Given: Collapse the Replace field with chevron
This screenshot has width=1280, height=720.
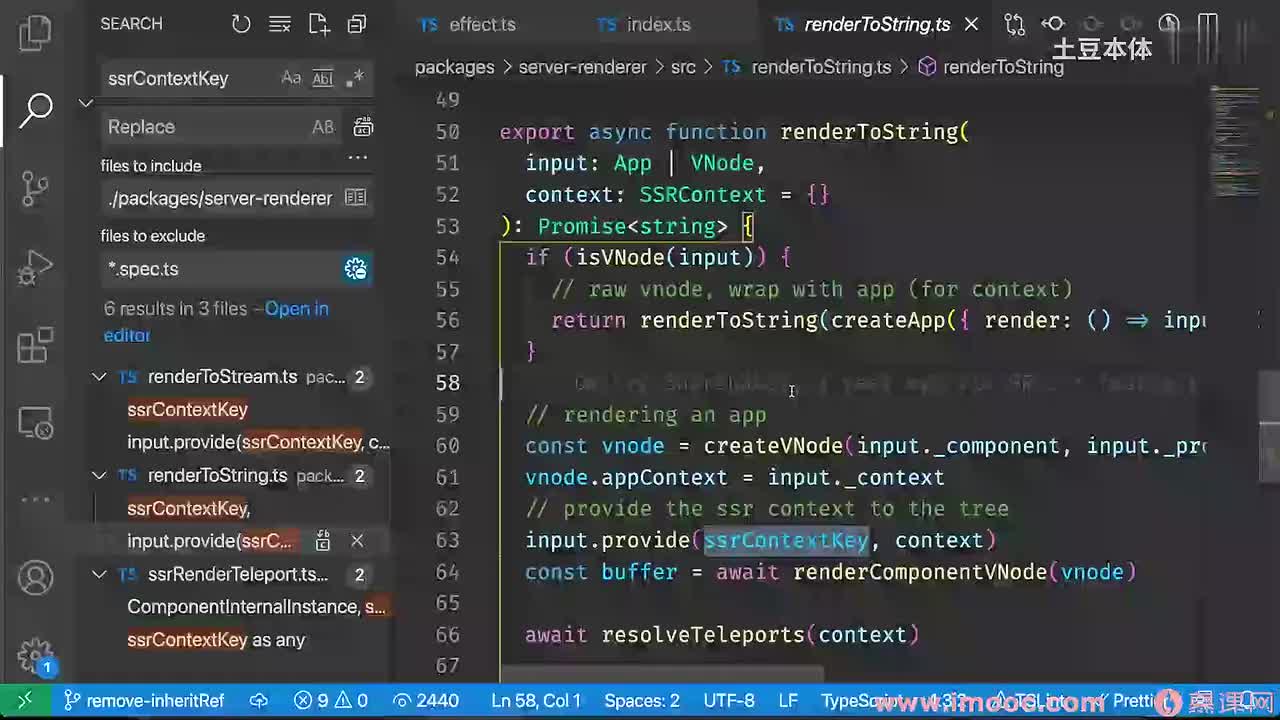Looking at the screenshot, I should pos(86,102).
